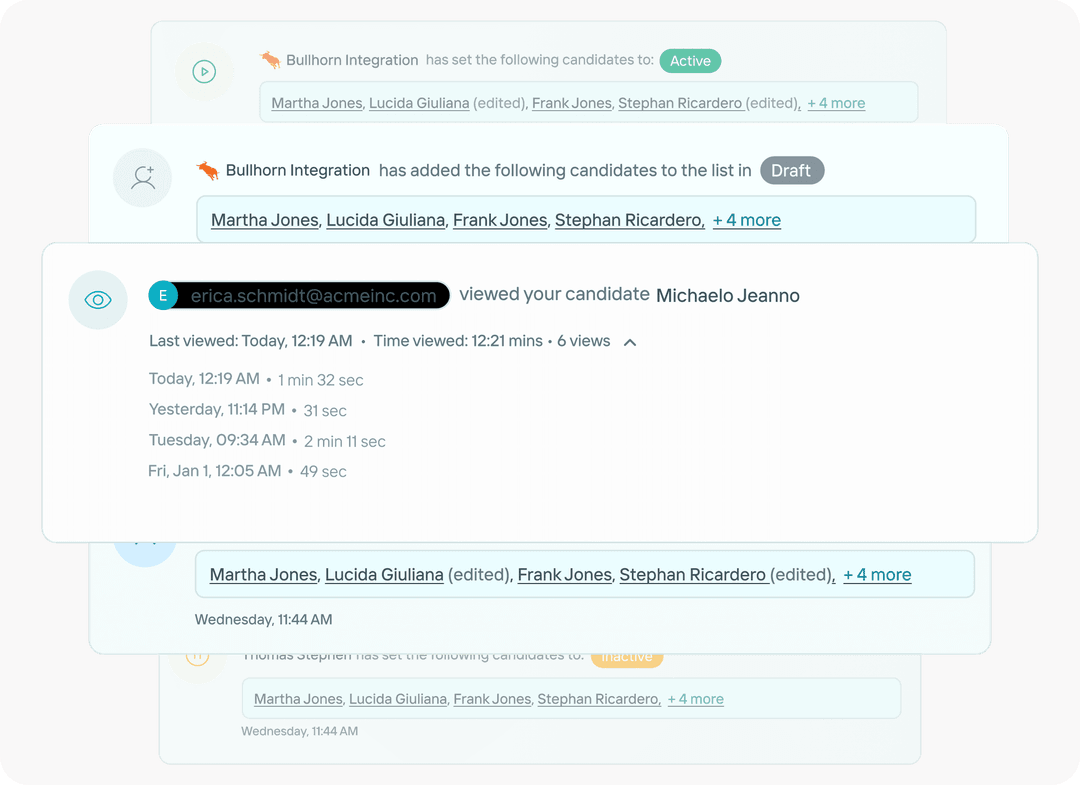The width and height of the screenshot is (1080, 785).
Task: Click the warning icon beside Thomas Stephen's event
Action: click(198, 655)
